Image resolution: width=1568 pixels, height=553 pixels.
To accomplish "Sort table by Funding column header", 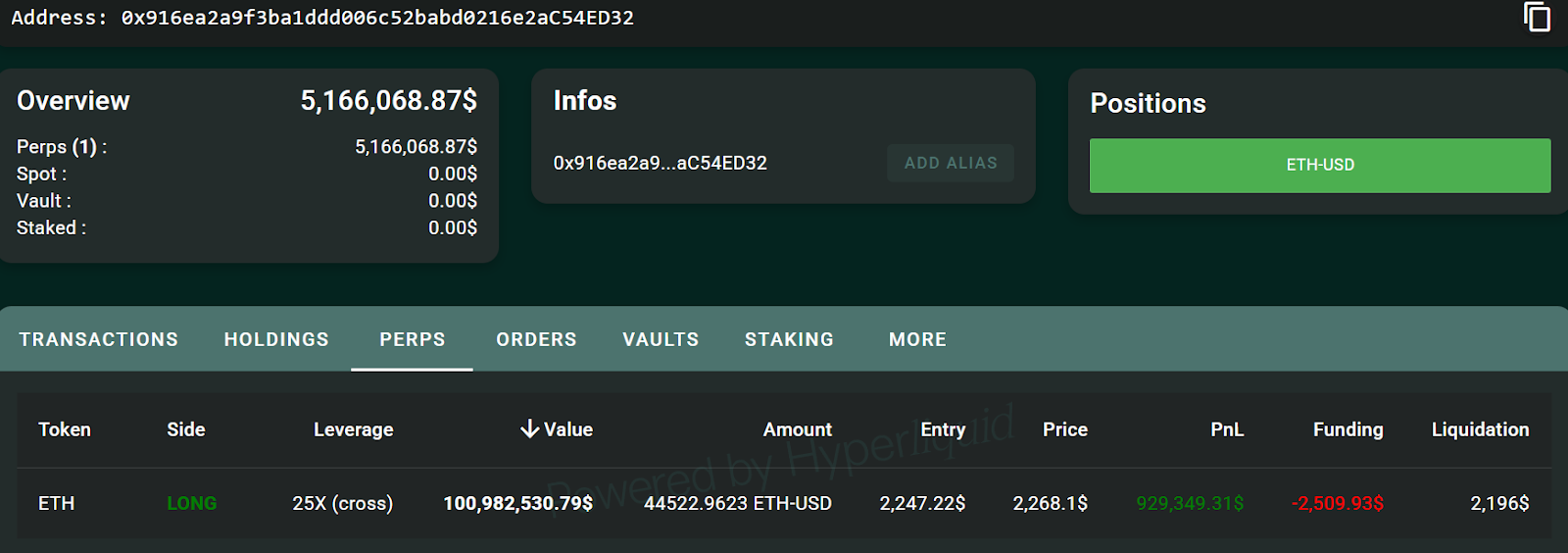I will coord(1347,429).
